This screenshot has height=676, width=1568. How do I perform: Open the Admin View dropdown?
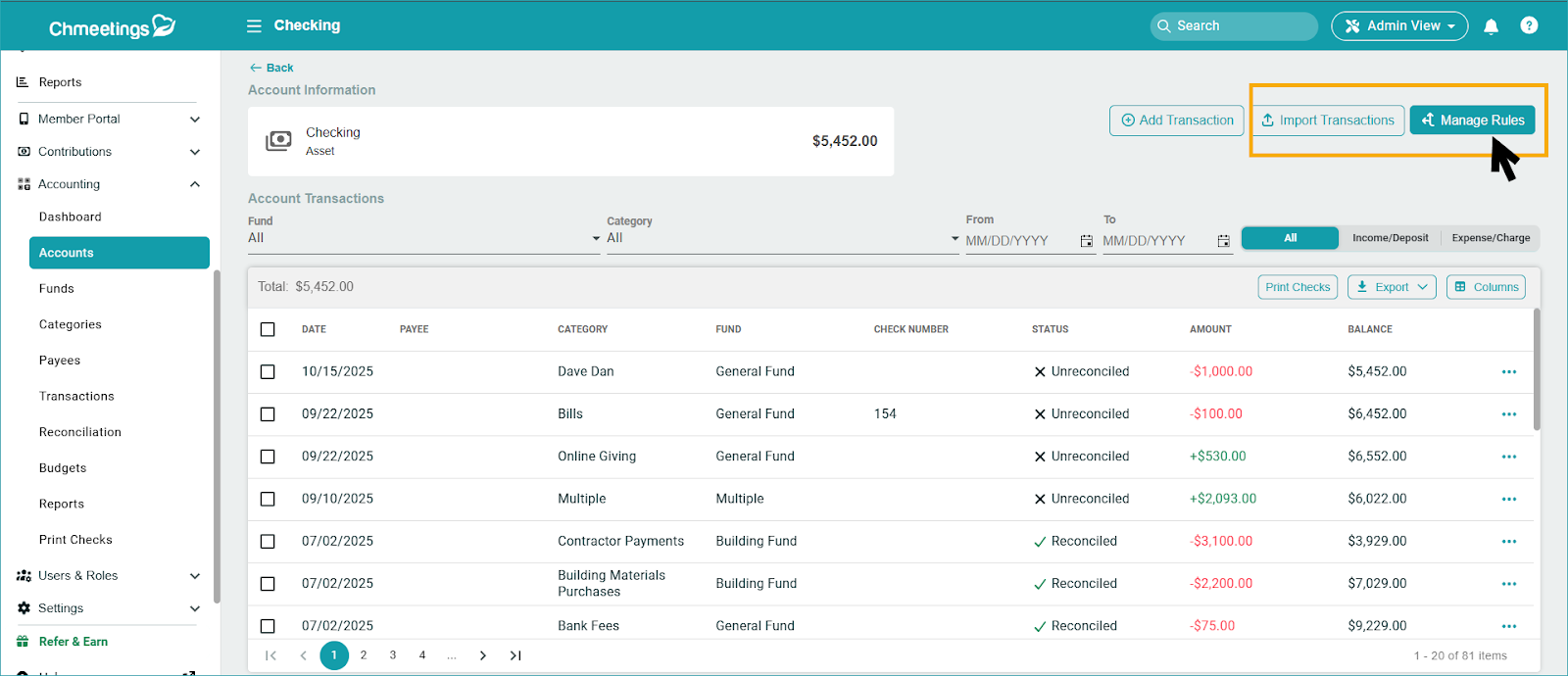pyautogui.click(x=1398, y=26)
